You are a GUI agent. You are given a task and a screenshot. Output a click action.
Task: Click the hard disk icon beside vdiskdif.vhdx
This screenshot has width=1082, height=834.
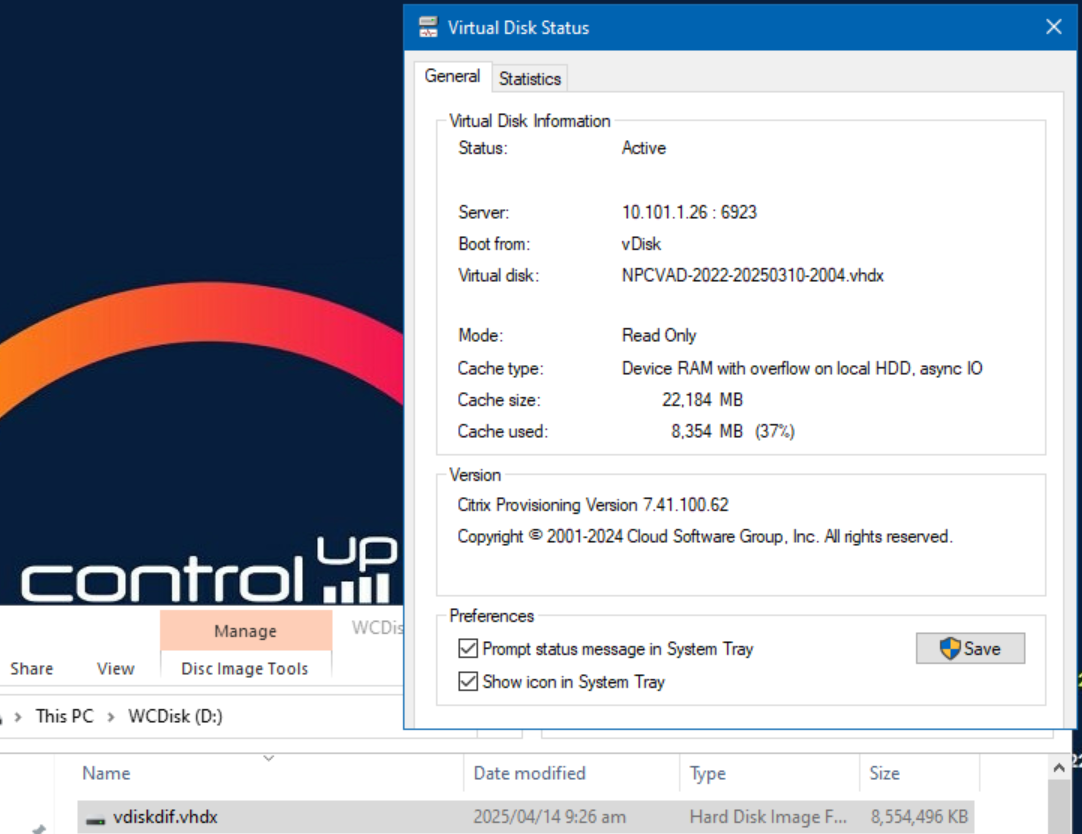tap(94, 817)
